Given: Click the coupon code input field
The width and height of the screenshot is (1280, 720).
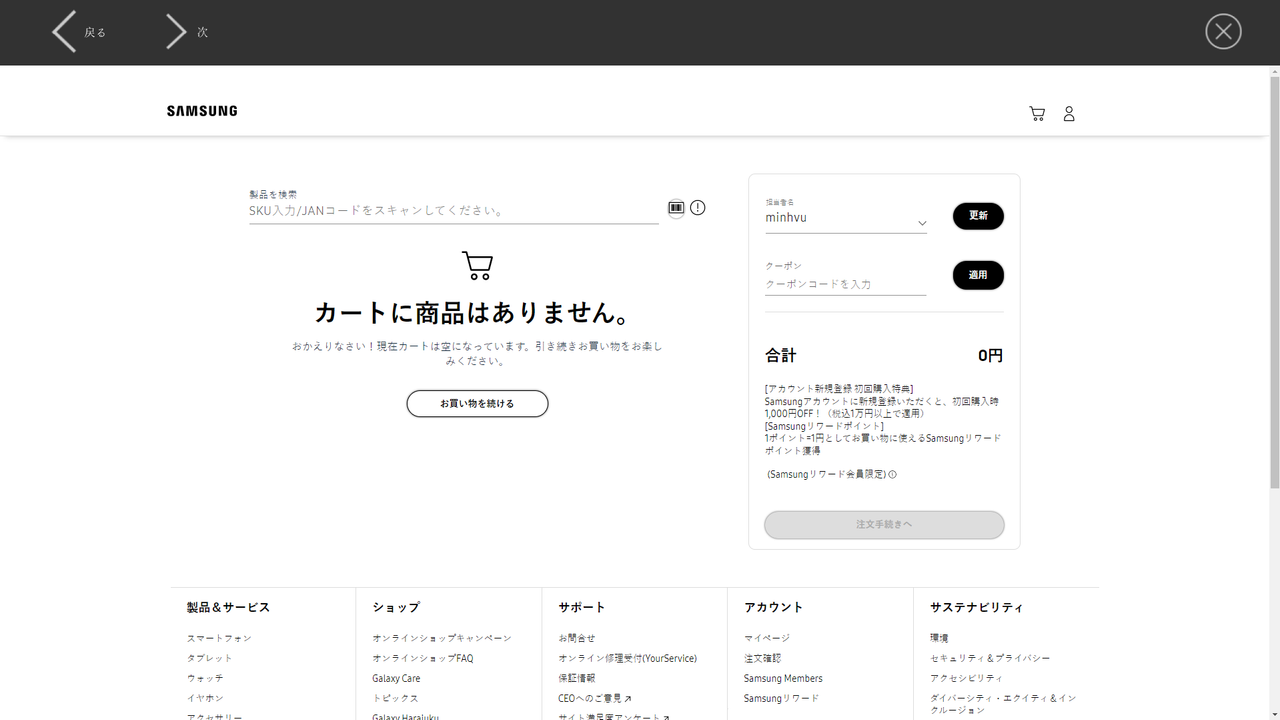Looking at the screenshot, I should pos(846,284).
